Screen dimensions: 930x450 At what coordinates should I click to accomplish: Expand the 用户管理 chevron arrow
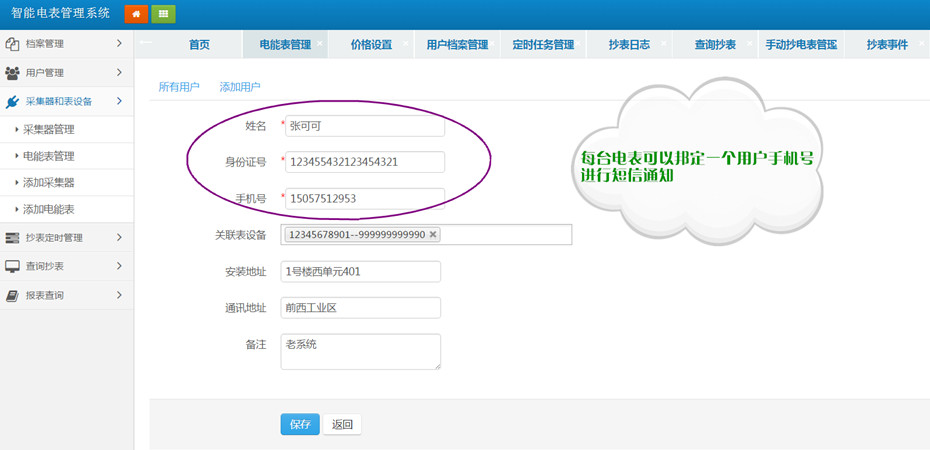[119, 73]
